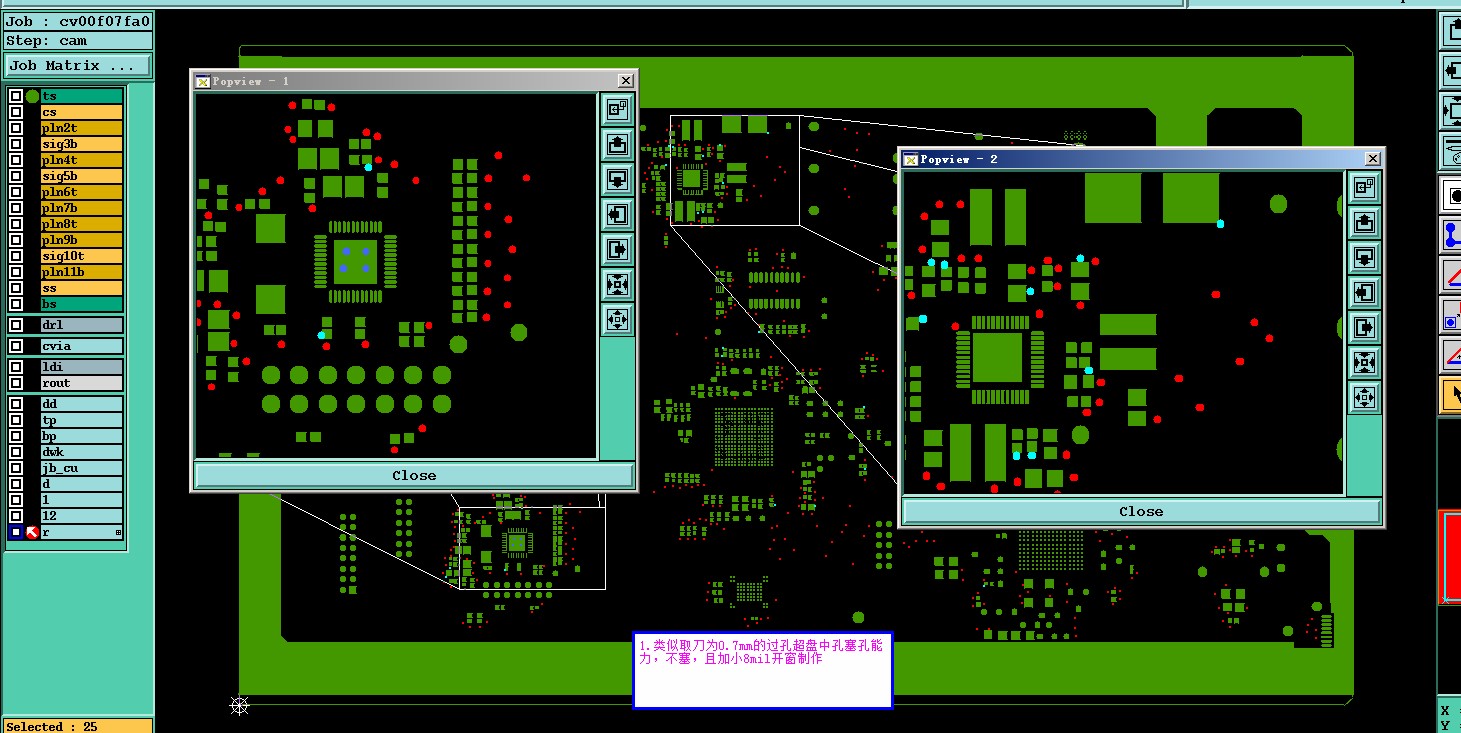The width and height of the screenshot is (1461, 733).
Task: Toggle display checkbox for layer jb_cu
Action: (16, 468)
